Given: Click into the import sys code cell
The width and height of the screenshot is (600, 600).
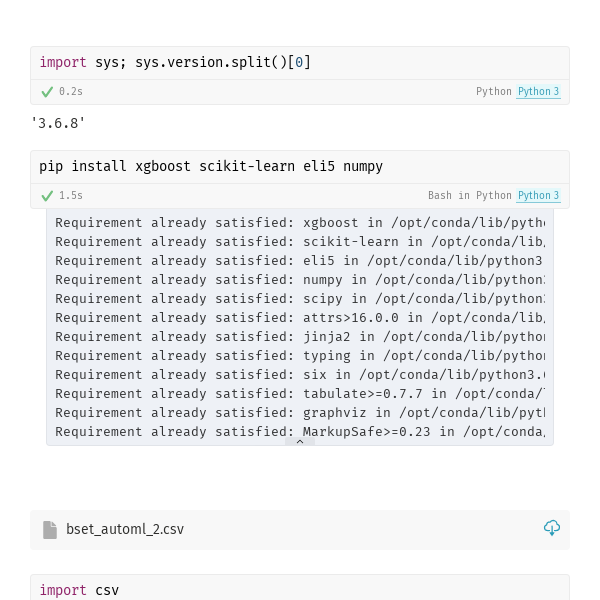Looking at the screenshot, I should [x=300, y=63].
